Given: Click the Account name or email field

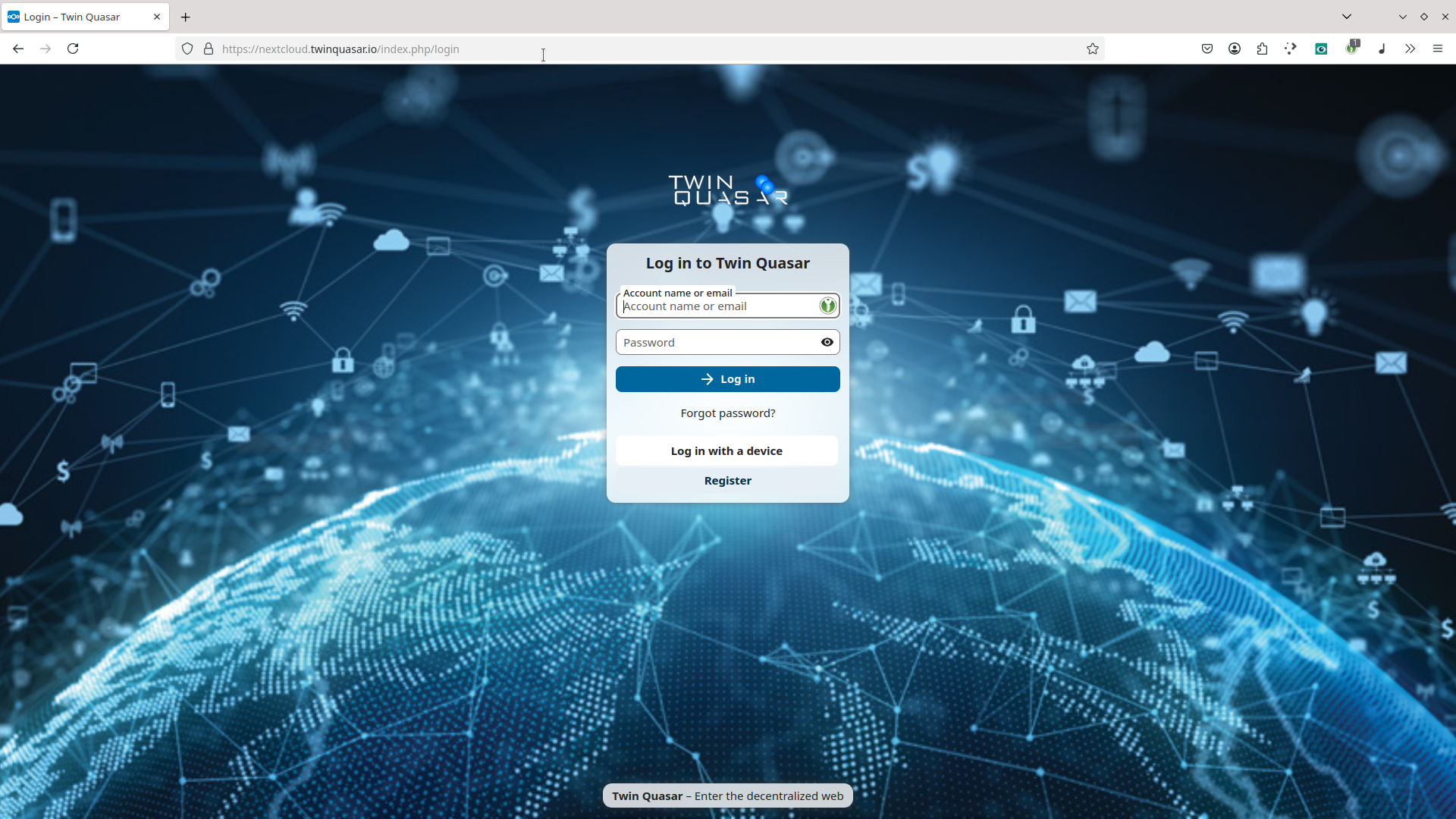Looking at the screenshot, I should pos(717,306).
